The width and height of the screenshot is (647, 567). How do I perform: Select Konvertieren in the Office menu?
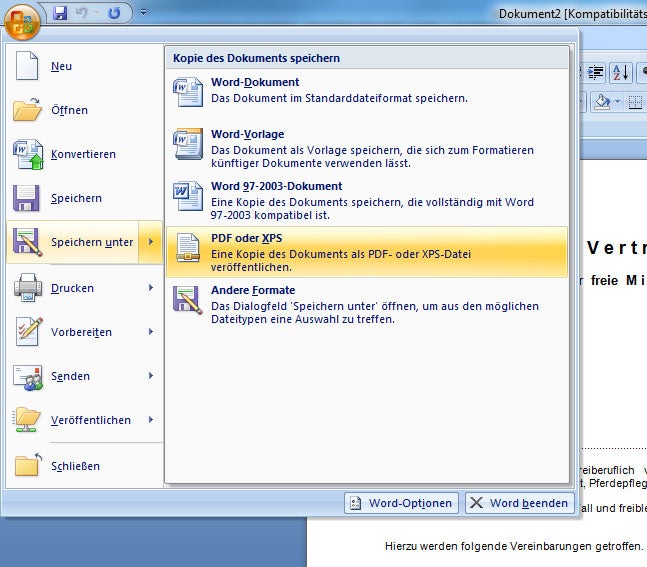[x=85, y=154]
